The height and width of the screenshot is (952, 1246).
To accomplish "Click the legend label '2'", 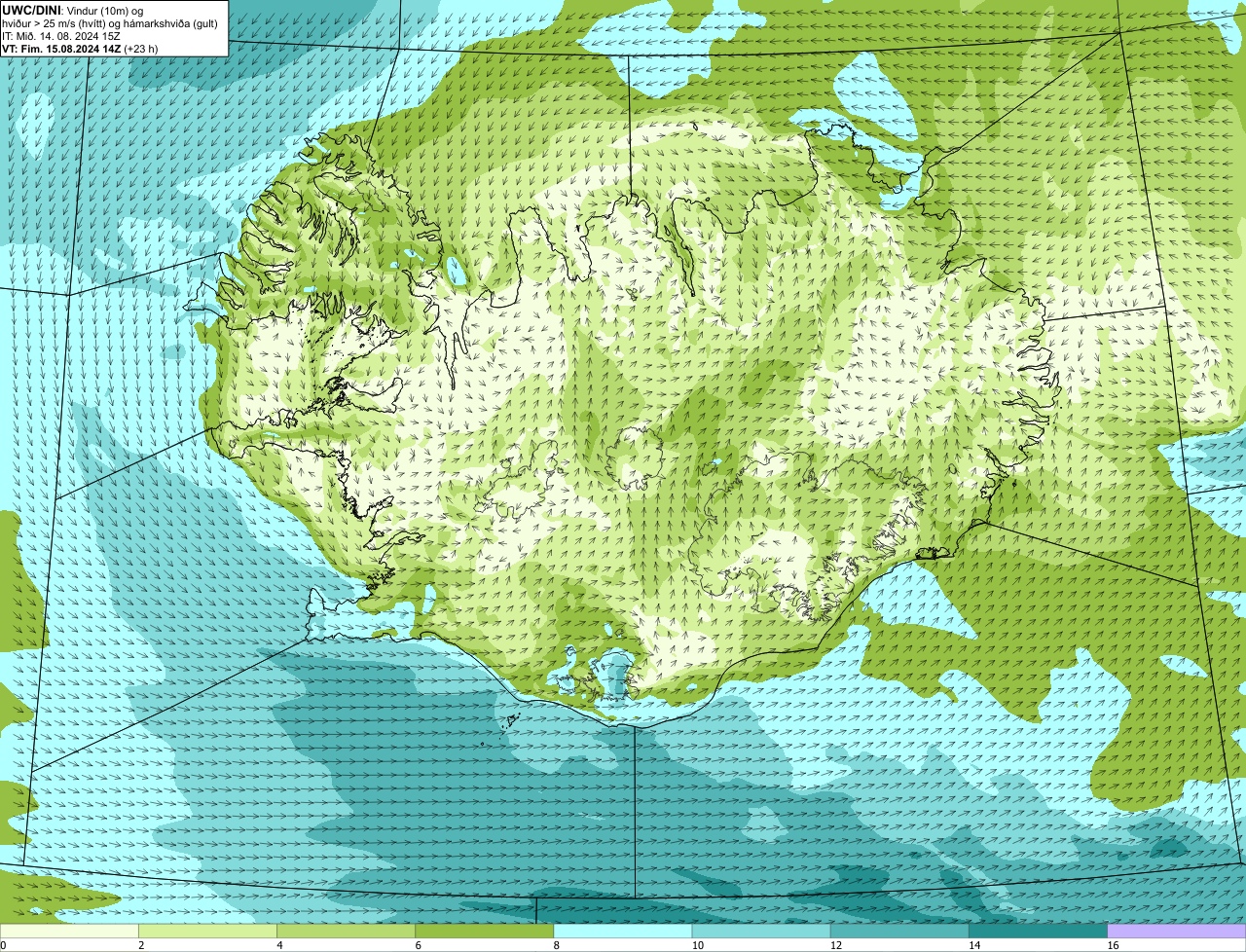I will (x=141, y=945).
